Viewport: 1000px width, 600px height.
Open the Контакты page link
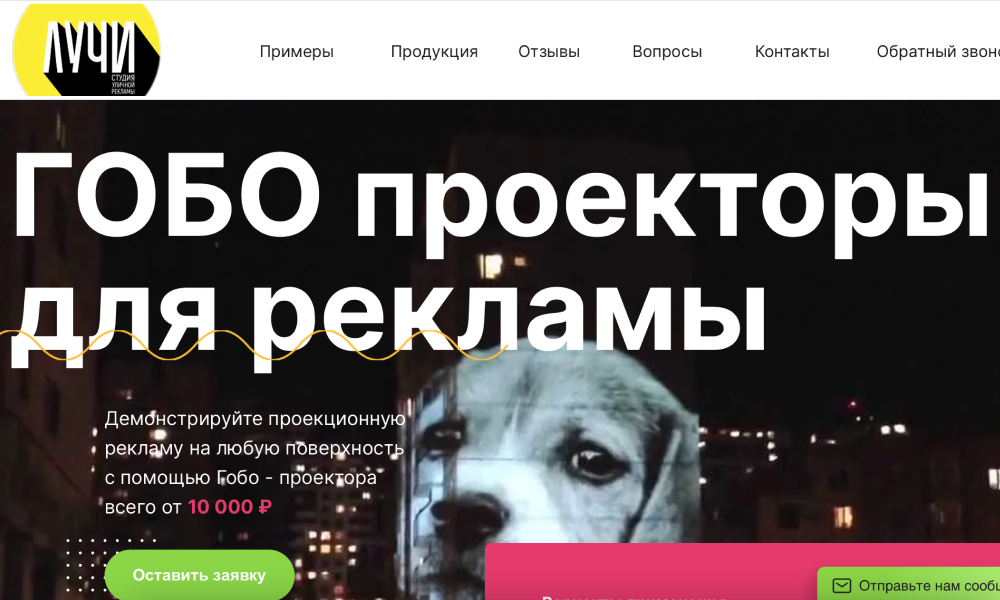pos(792,52)
